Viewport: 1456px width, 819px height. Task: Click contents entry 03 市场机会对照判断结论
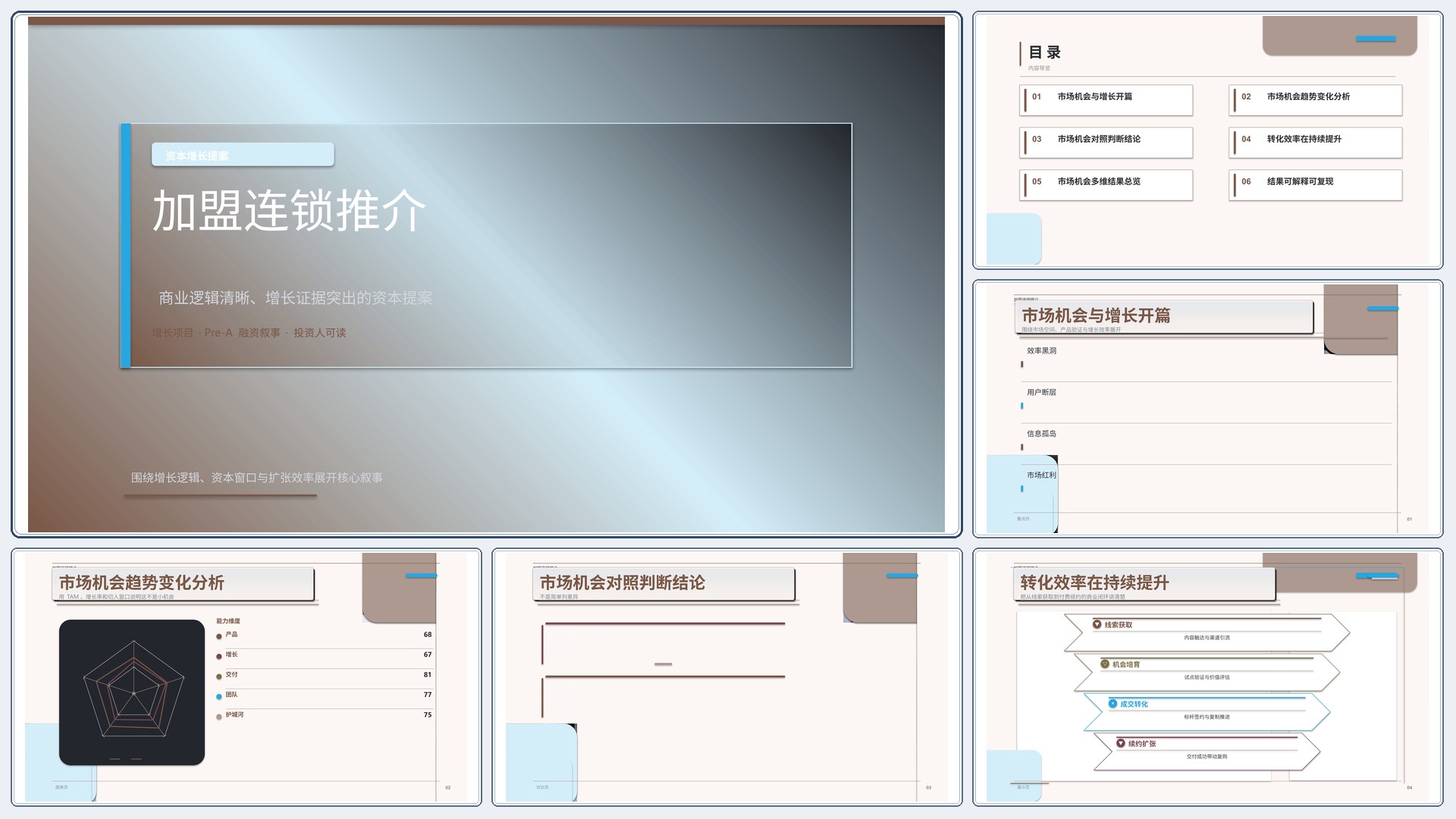coord(1106,143)
